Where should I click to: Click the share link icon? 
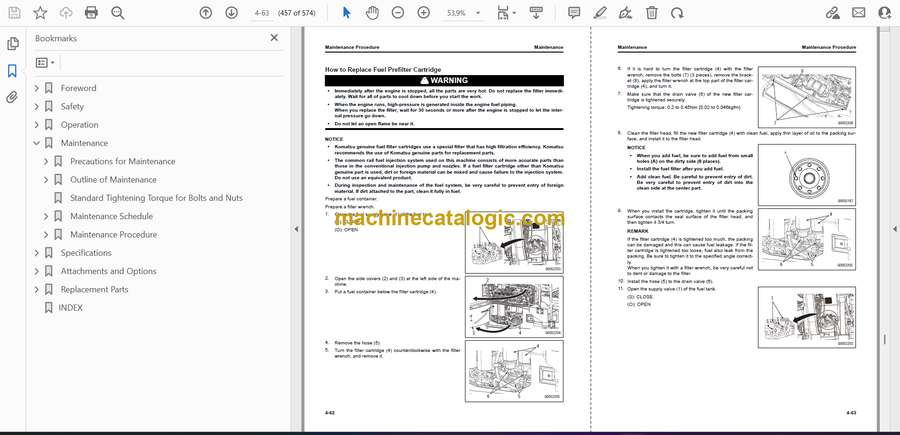(x=832, y=13)
